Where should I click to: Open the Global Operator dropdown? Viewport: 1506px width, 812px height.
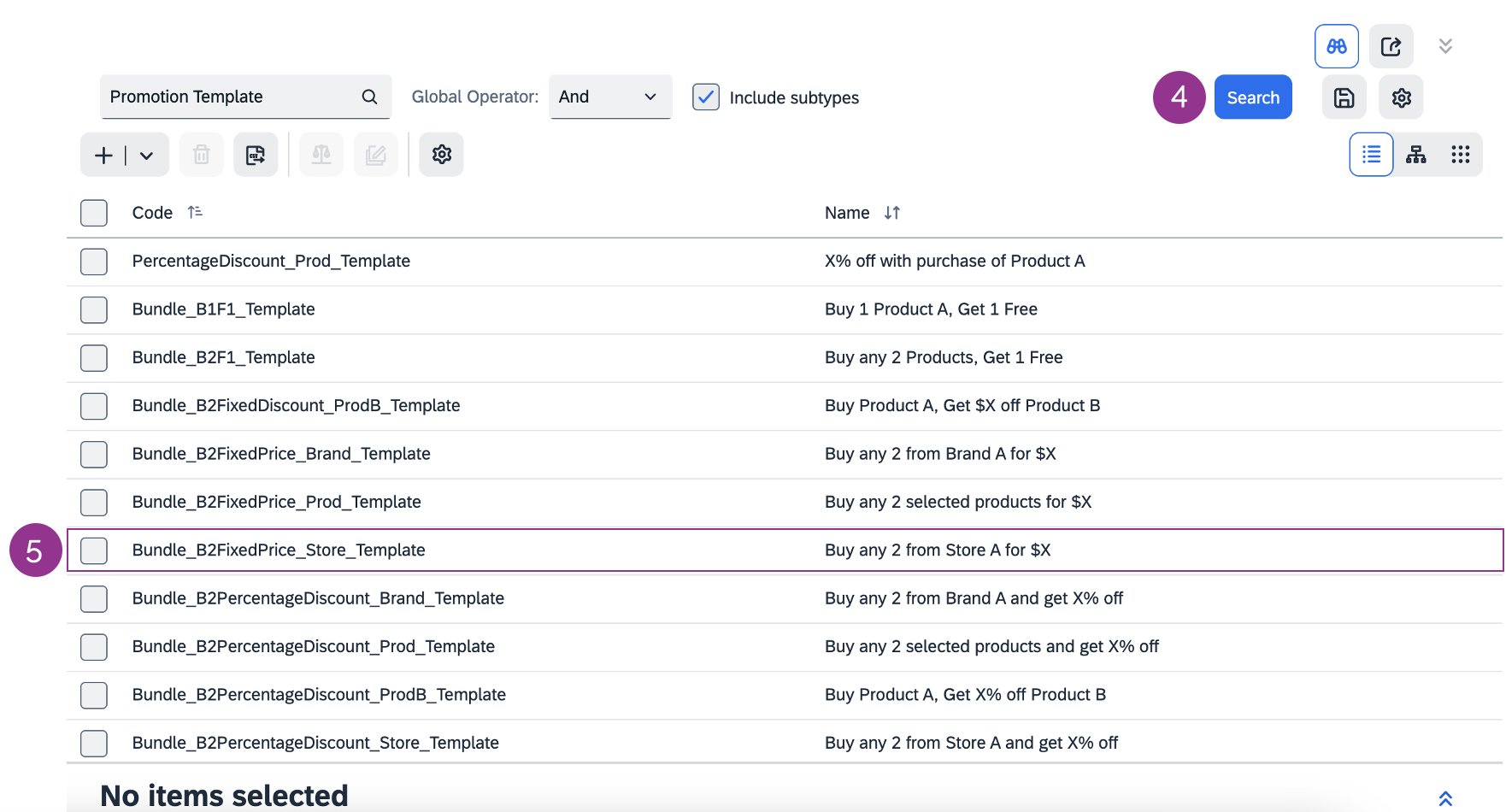point(609,97)
